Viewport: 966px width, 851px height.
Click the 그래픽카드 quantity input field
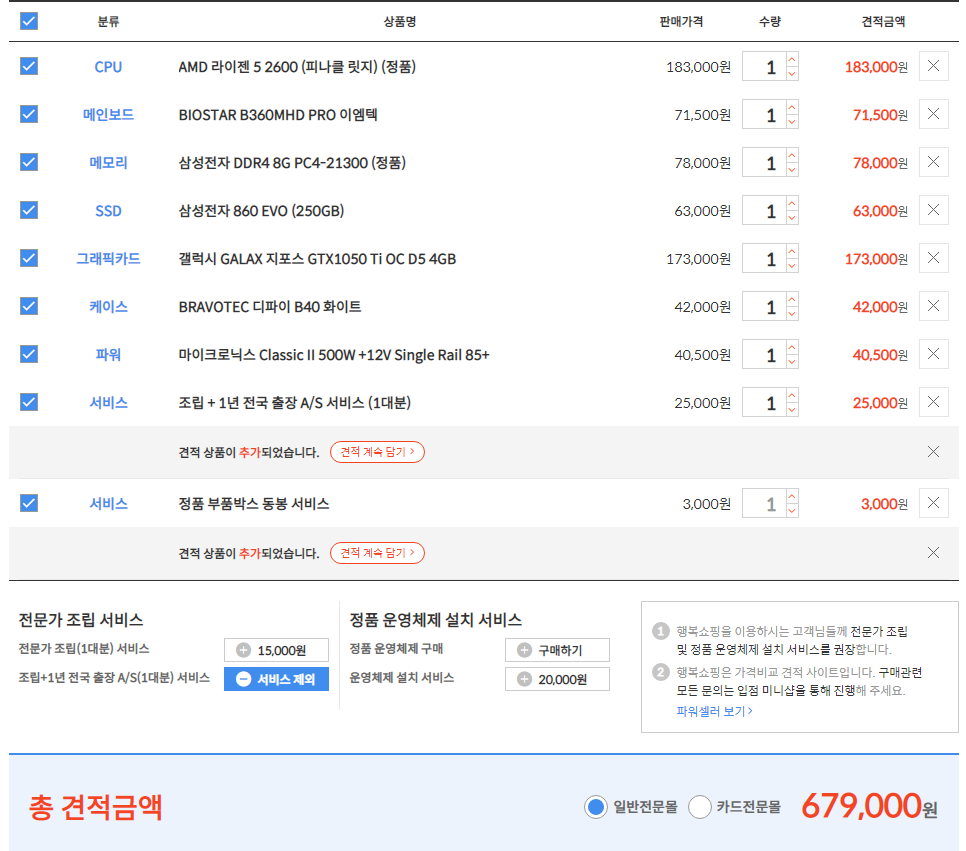(x=765, y=259)
